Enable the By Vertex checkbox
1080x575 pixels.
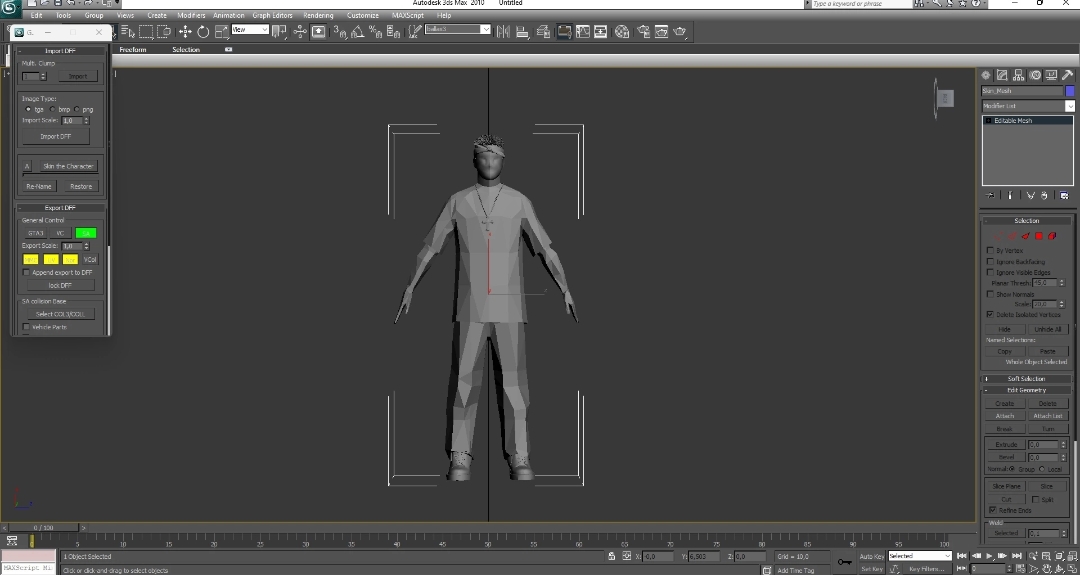coord(991,250)
